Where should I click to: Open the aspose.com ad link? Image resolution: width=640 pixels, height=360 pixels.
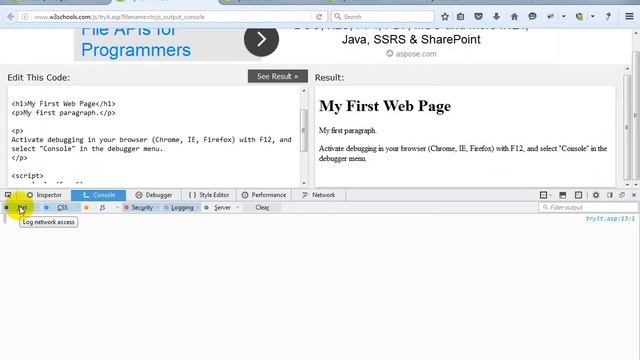pos(411,54)
